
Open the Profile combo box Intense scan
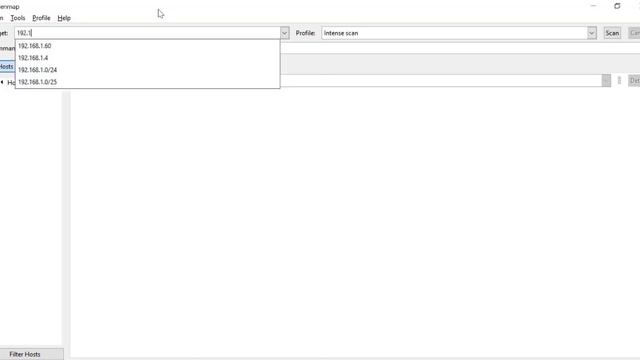tap(454, 33)
